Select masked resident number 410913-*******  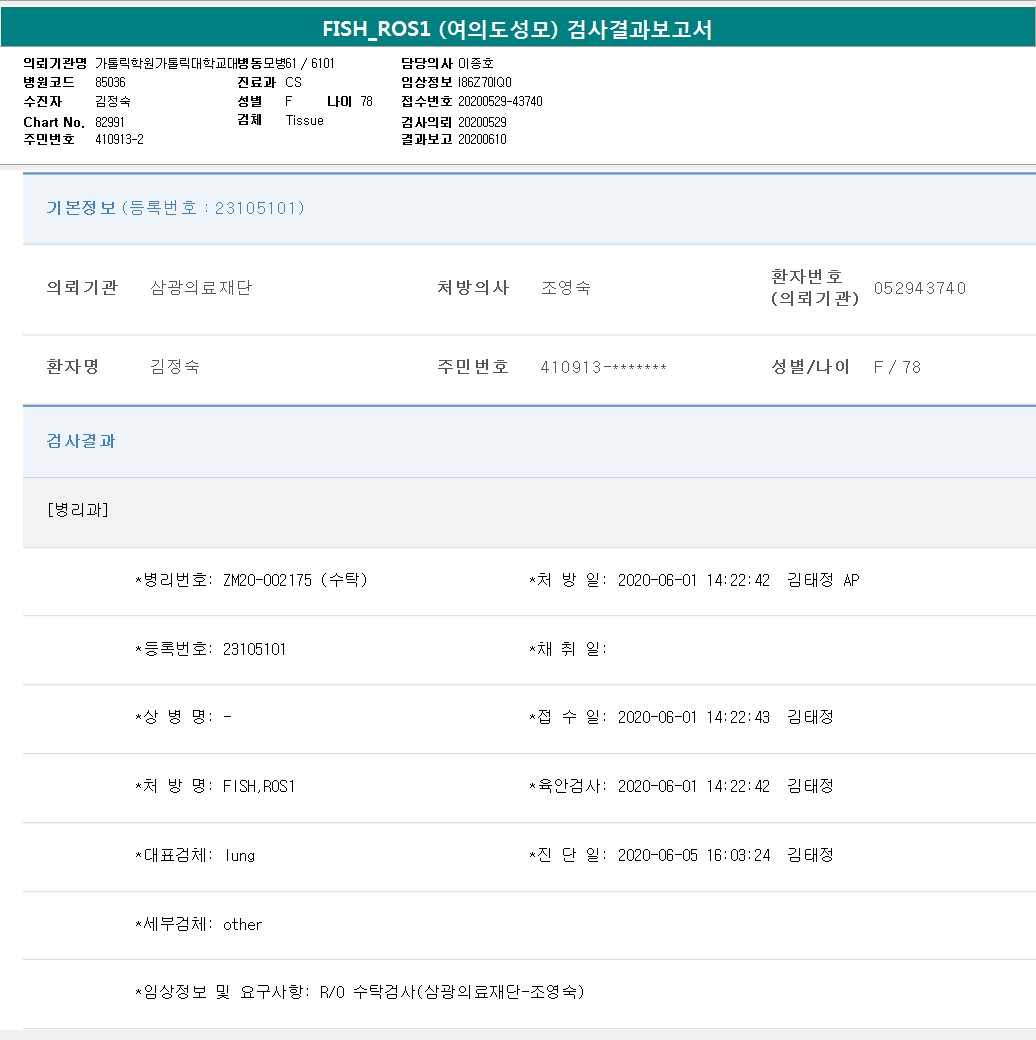click(603, 367)
